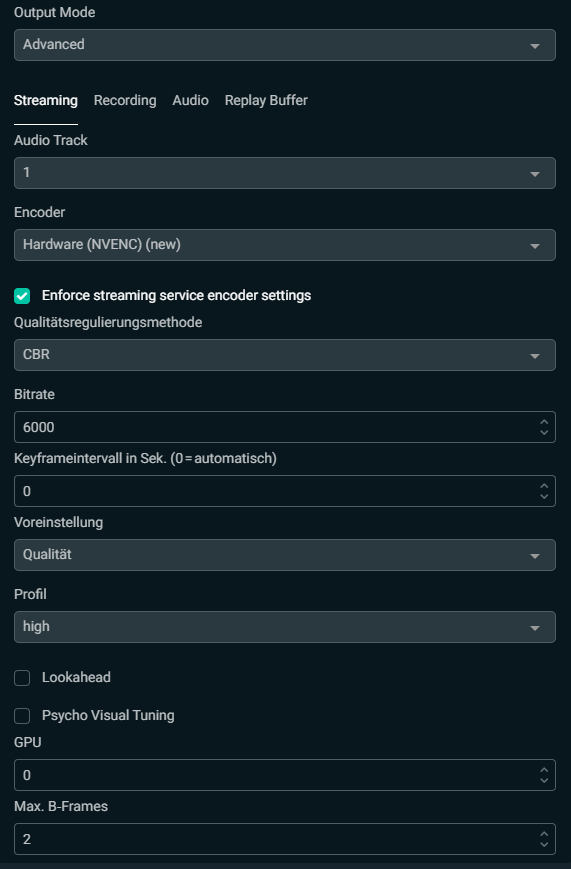Viewport: 571px width, 869px height.
Task: Switch to the Replay Buffer tab
Action: click(x=266, y=100)
